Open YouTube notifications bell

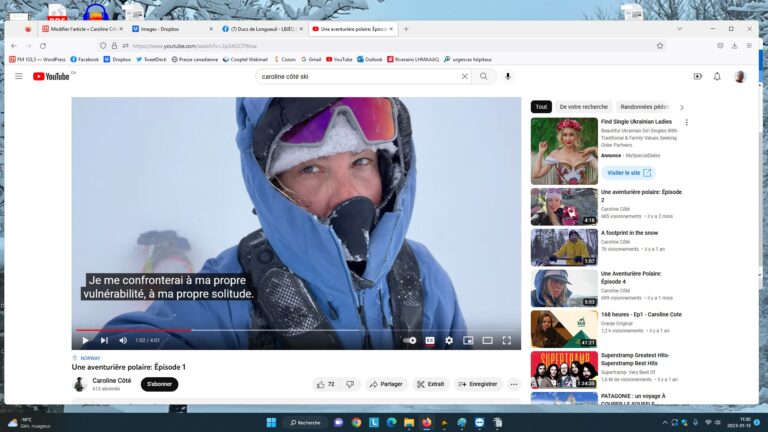pyautogui.click(x=717, y=76)
